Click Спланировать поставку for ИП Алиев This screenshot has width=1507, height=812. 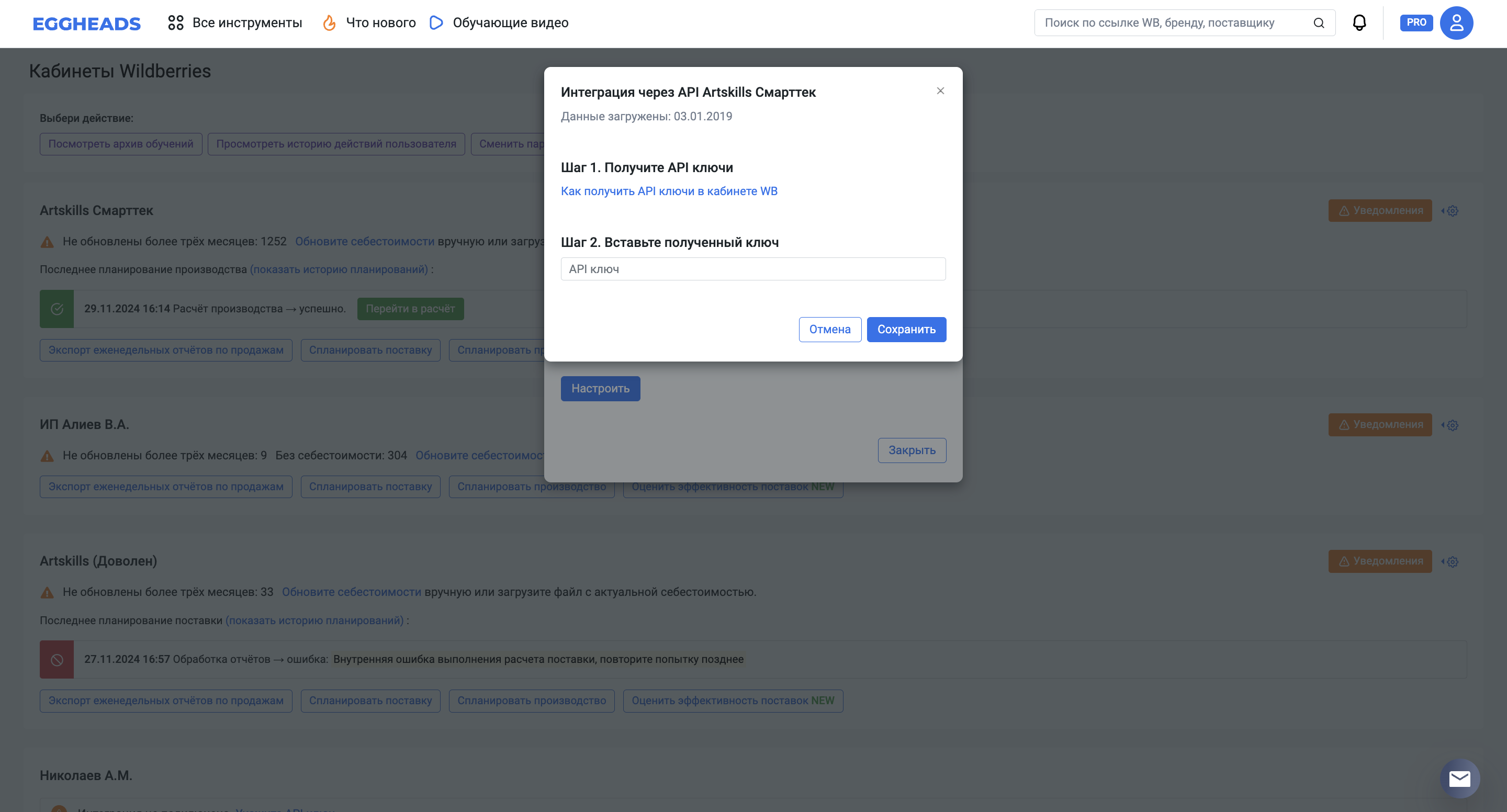pos(370,487)
